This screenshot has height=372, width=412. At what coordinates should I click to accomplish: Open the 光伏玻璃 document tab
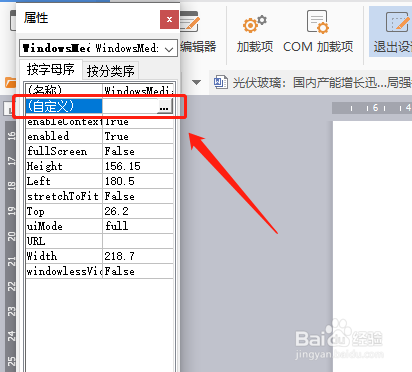311,82
